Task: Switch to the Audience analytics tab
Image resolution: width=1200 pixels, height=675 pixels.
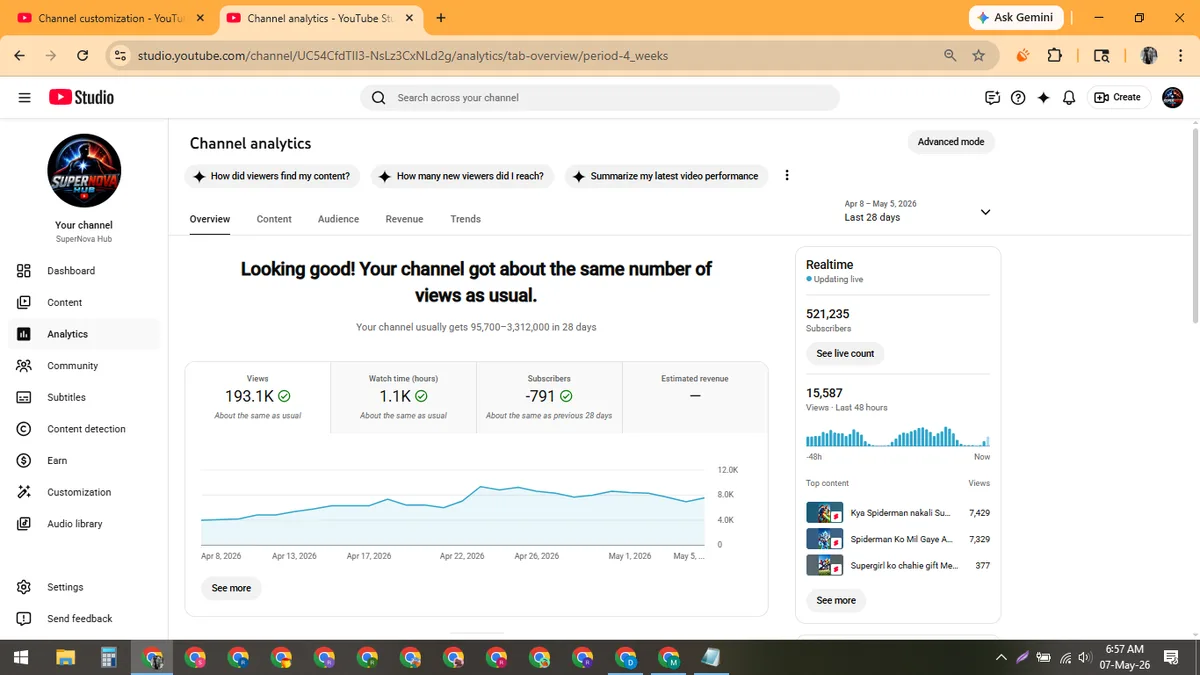Action: point(338,219)
